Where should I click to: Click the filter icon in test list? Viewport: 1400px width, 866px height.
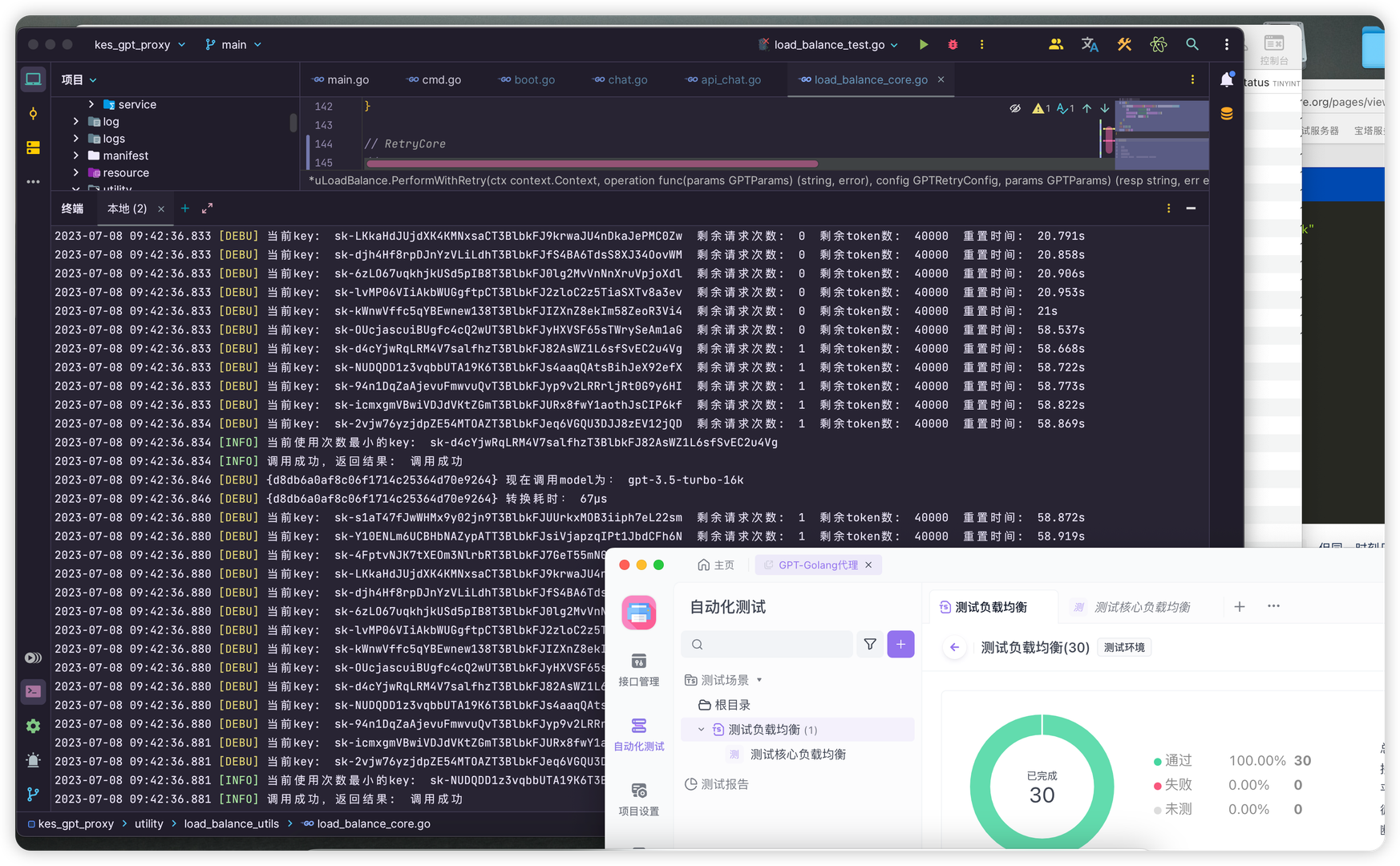pos(870,644)
